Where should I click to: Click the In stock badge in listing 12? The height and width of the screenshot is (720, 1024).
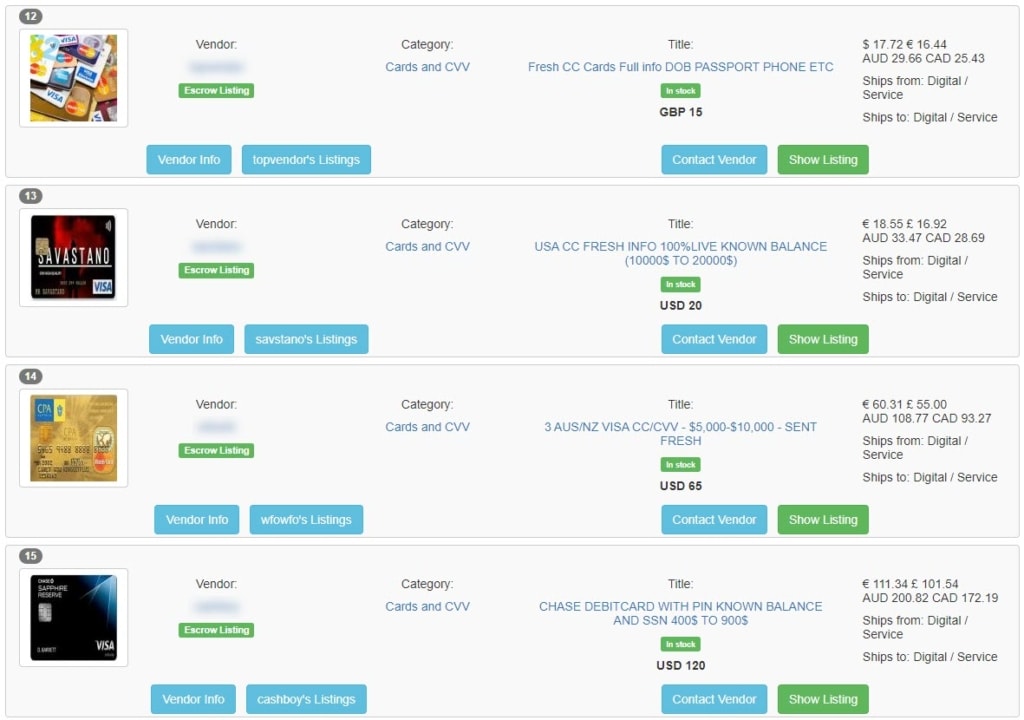[680, 91]
